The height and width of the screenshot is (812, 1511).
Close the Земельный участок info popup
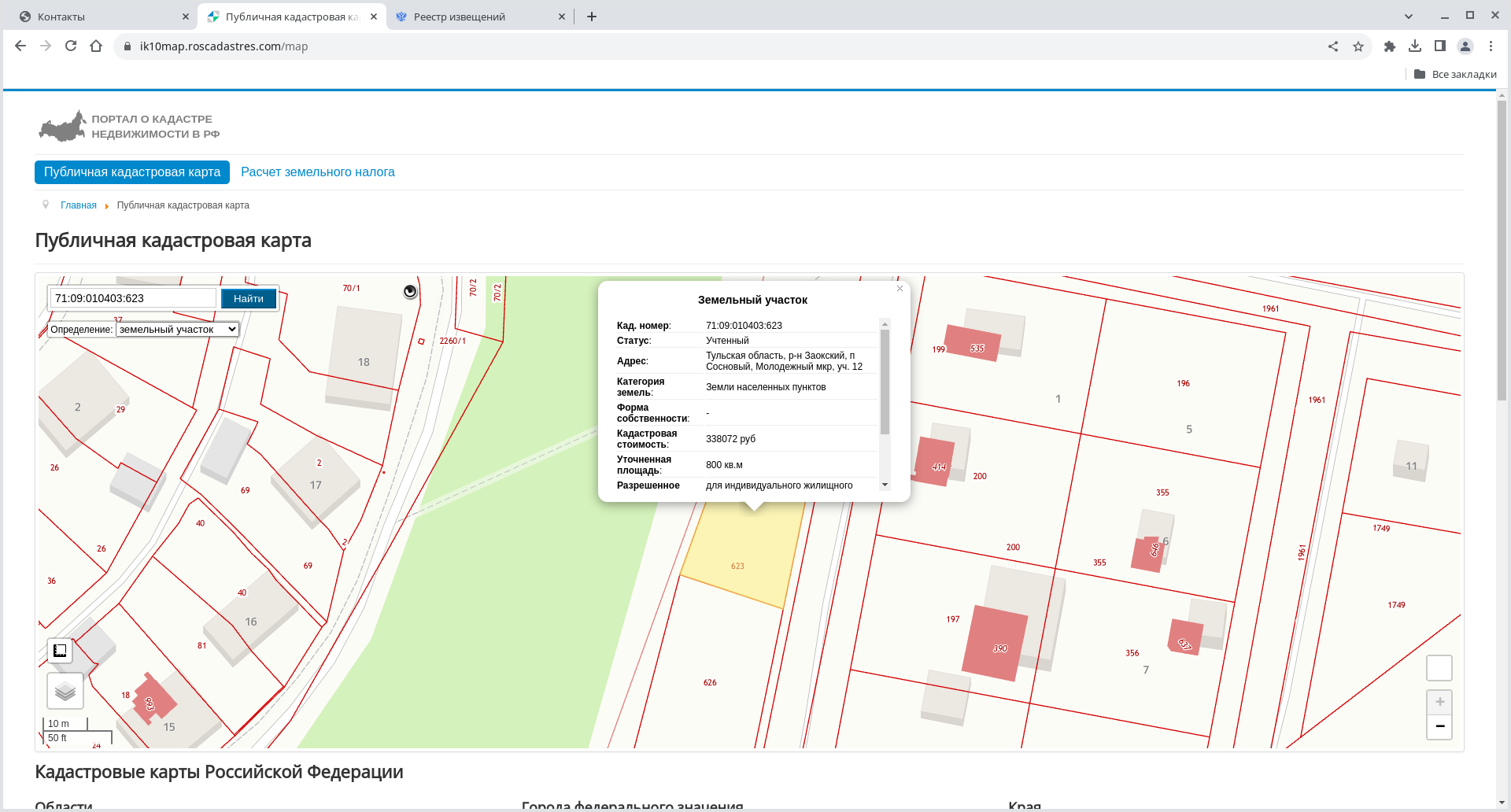(x=900, y=289)
